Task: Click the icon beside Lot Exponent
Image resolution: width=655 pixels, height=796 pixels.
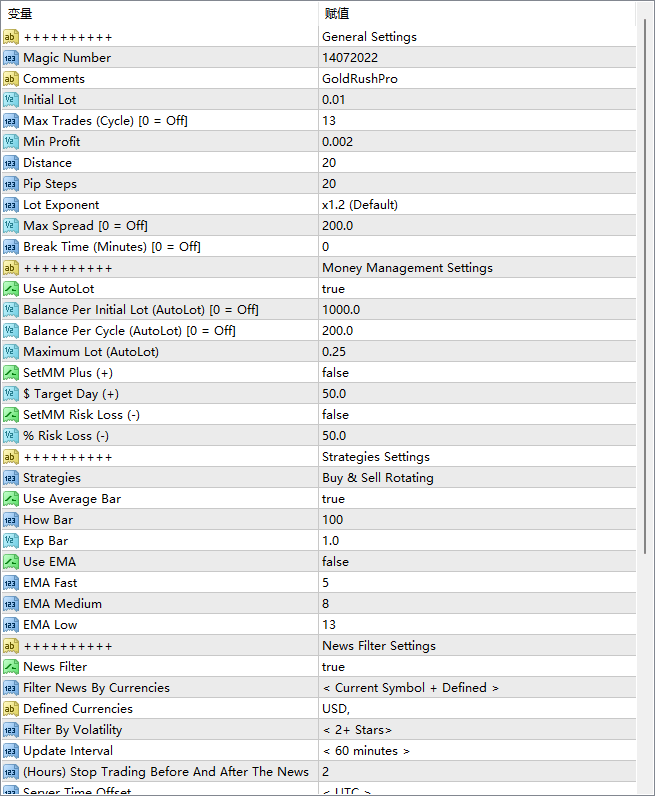Action: click(x=11, y=205)
